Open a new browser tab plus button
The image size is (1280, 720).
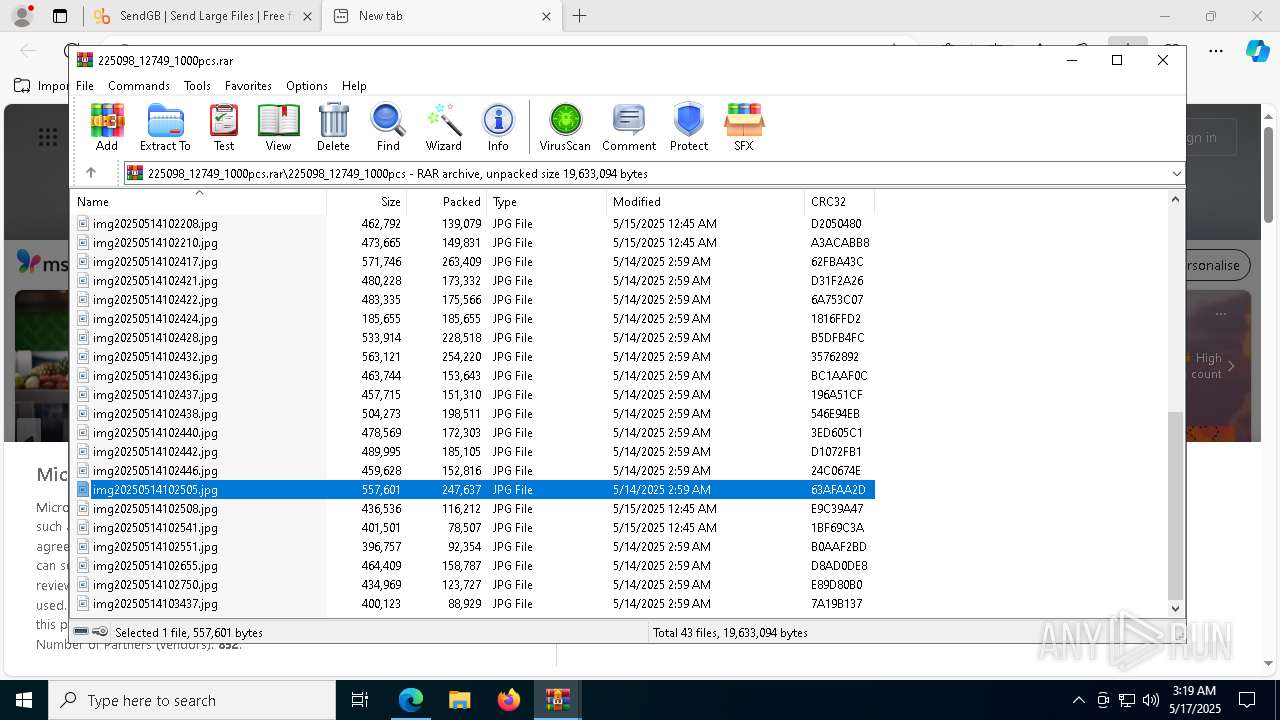[x=579, y=16]
